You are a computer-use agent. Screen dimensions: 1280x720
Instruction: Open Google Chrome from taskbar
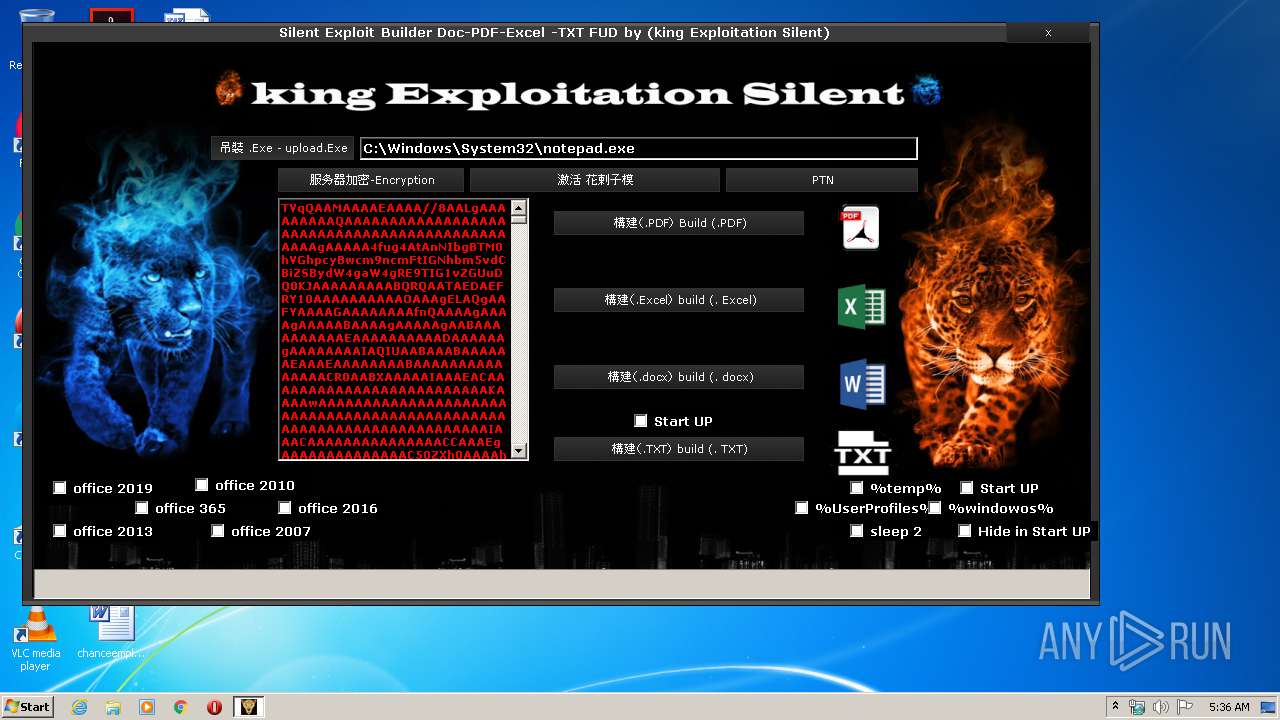(x=181, y=707)
